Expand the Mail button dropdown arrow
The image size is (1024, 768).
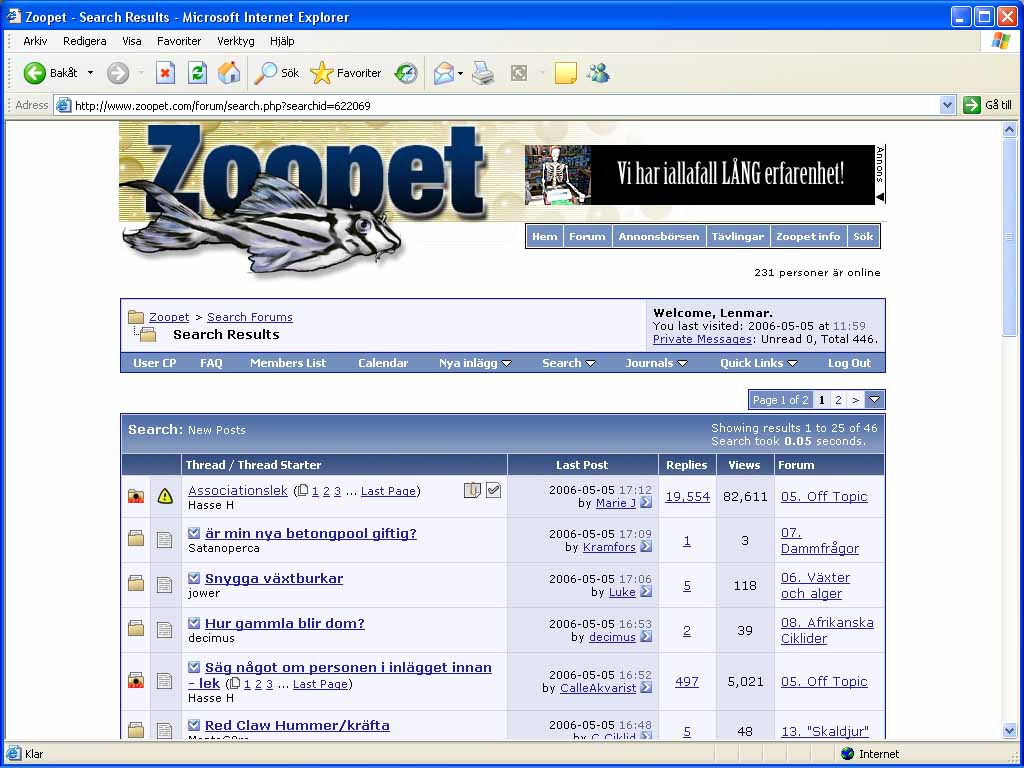460,73
